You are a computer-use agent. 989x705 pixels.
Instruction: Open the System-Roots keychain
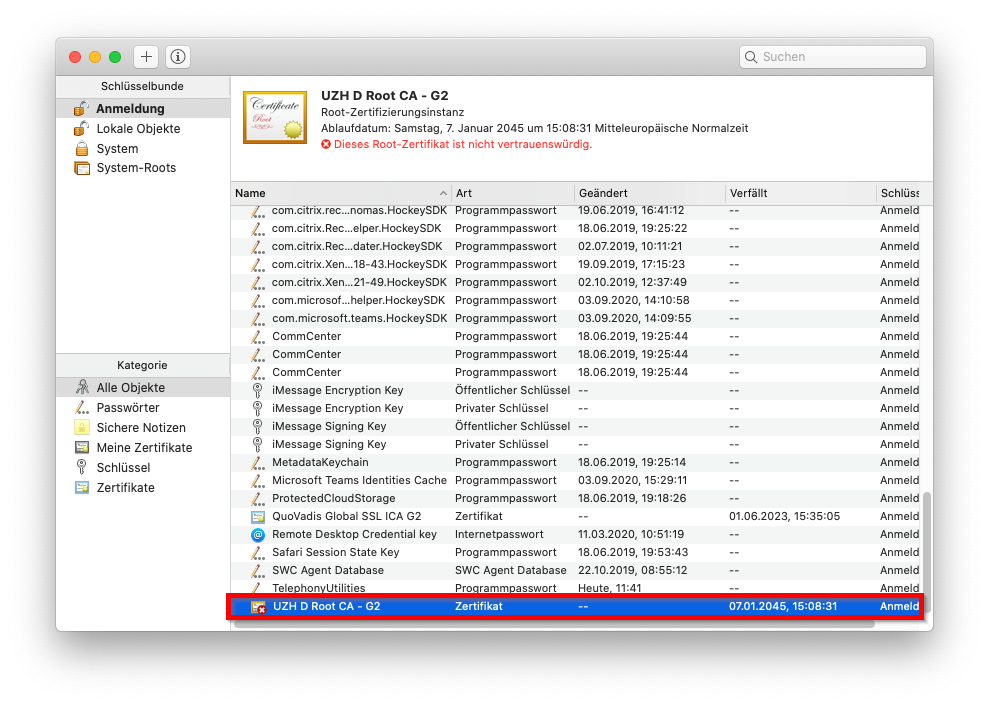(x=136, y=168)
